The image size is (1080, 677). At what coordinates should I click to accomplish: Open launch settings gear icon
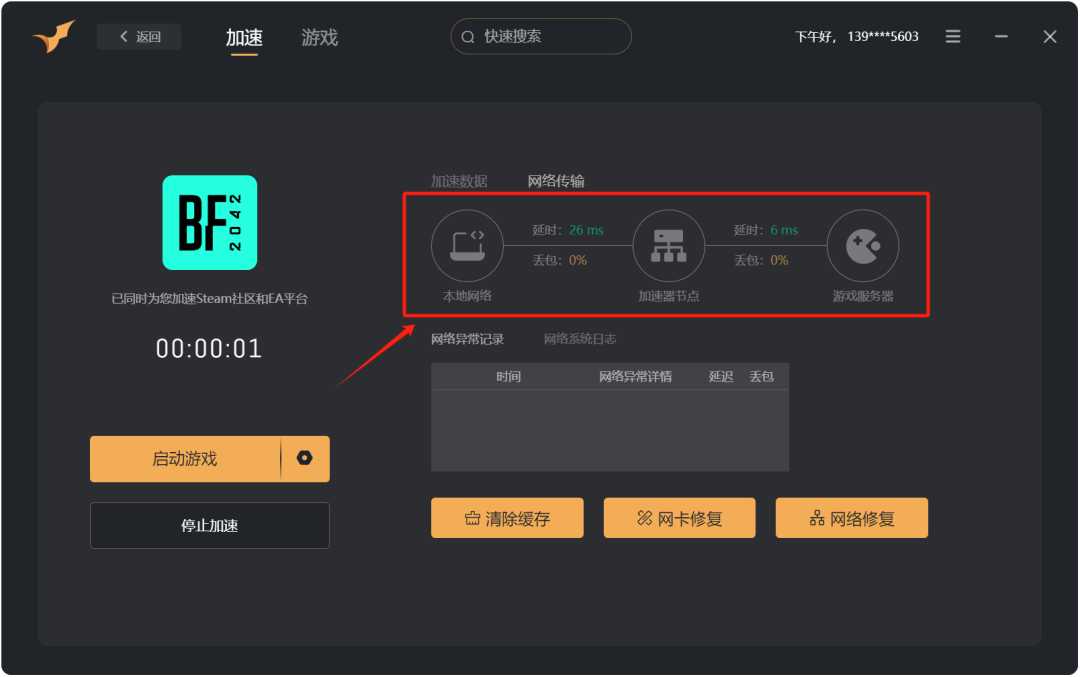(304, 458)
